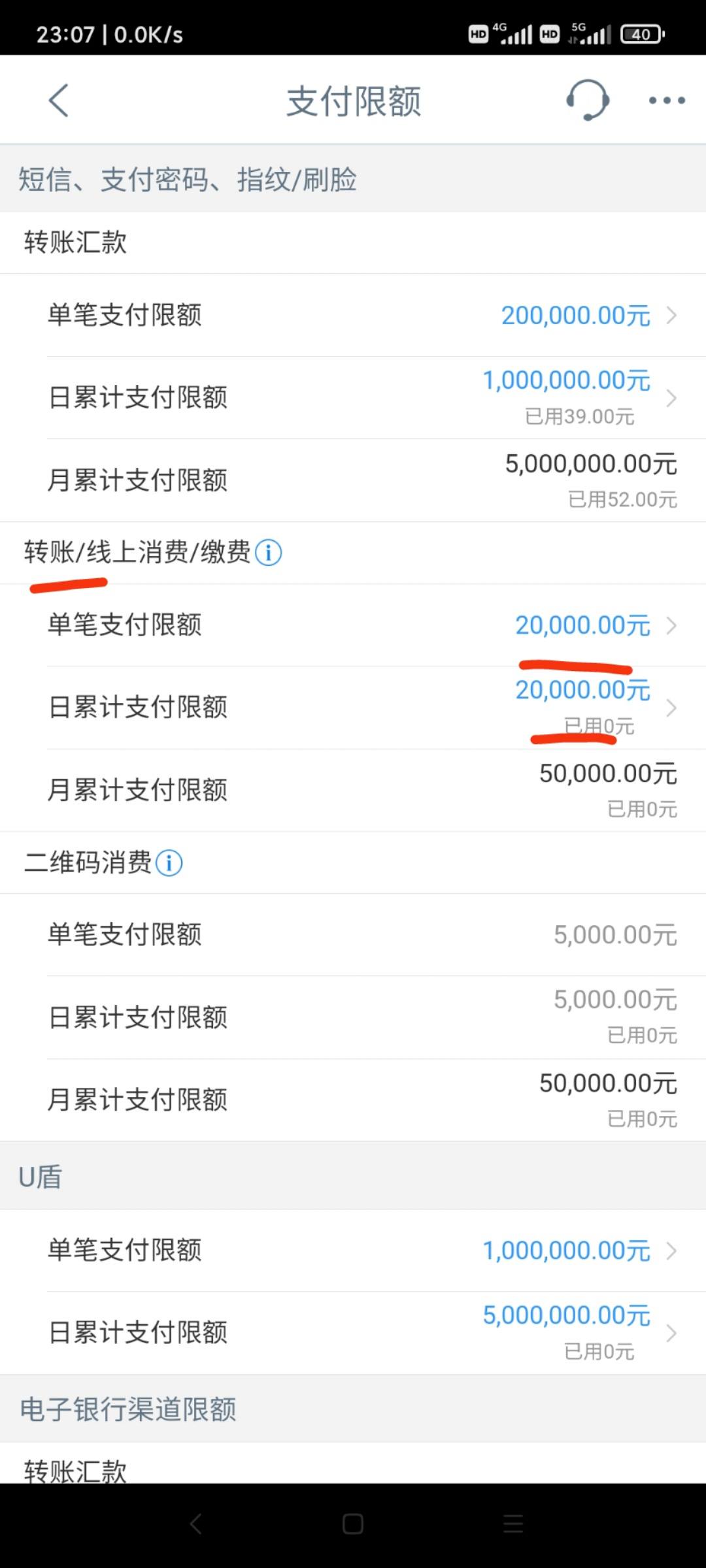
Task: Select 日累计支付限额 row under U盾
Action: [353, 1333]
